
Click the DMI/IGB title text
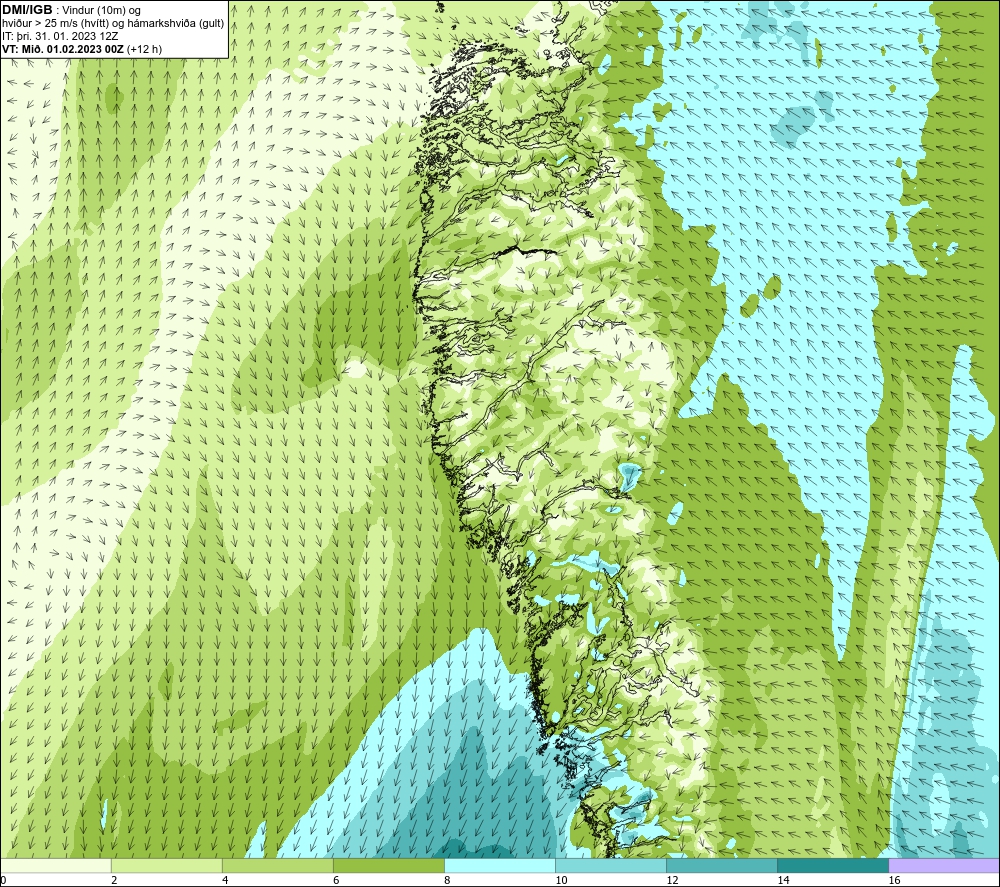[27, 10]
